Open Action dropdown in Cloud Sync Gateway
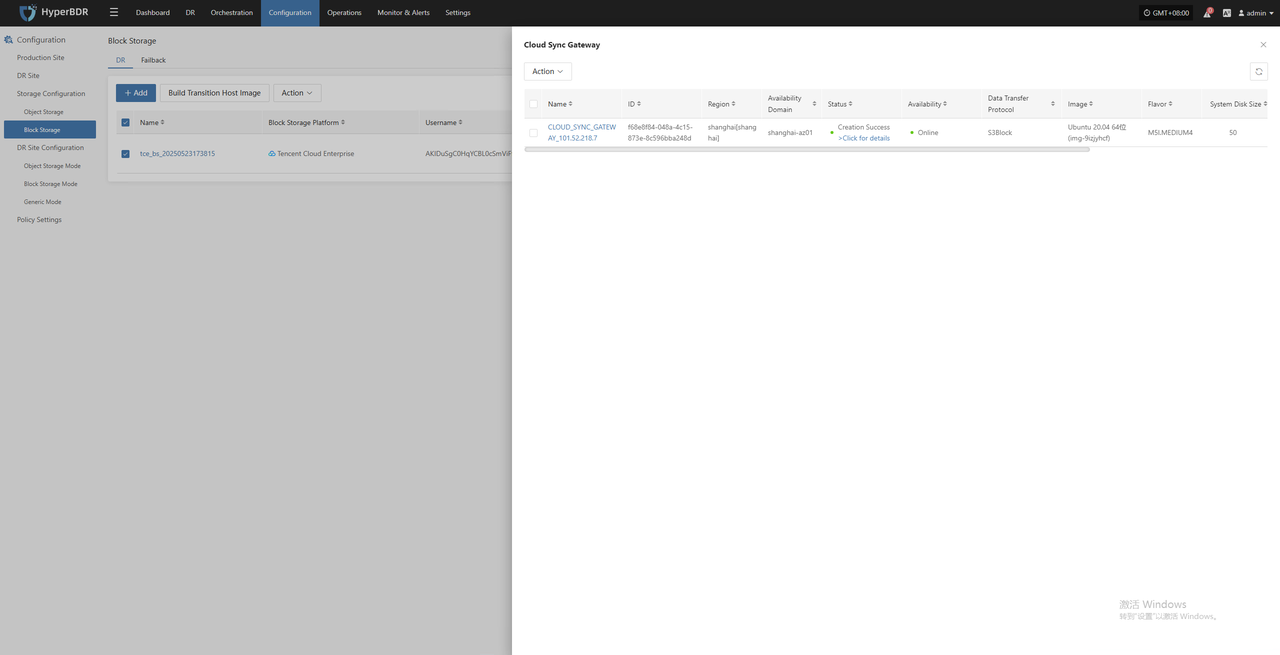 [x=548, y=71]
